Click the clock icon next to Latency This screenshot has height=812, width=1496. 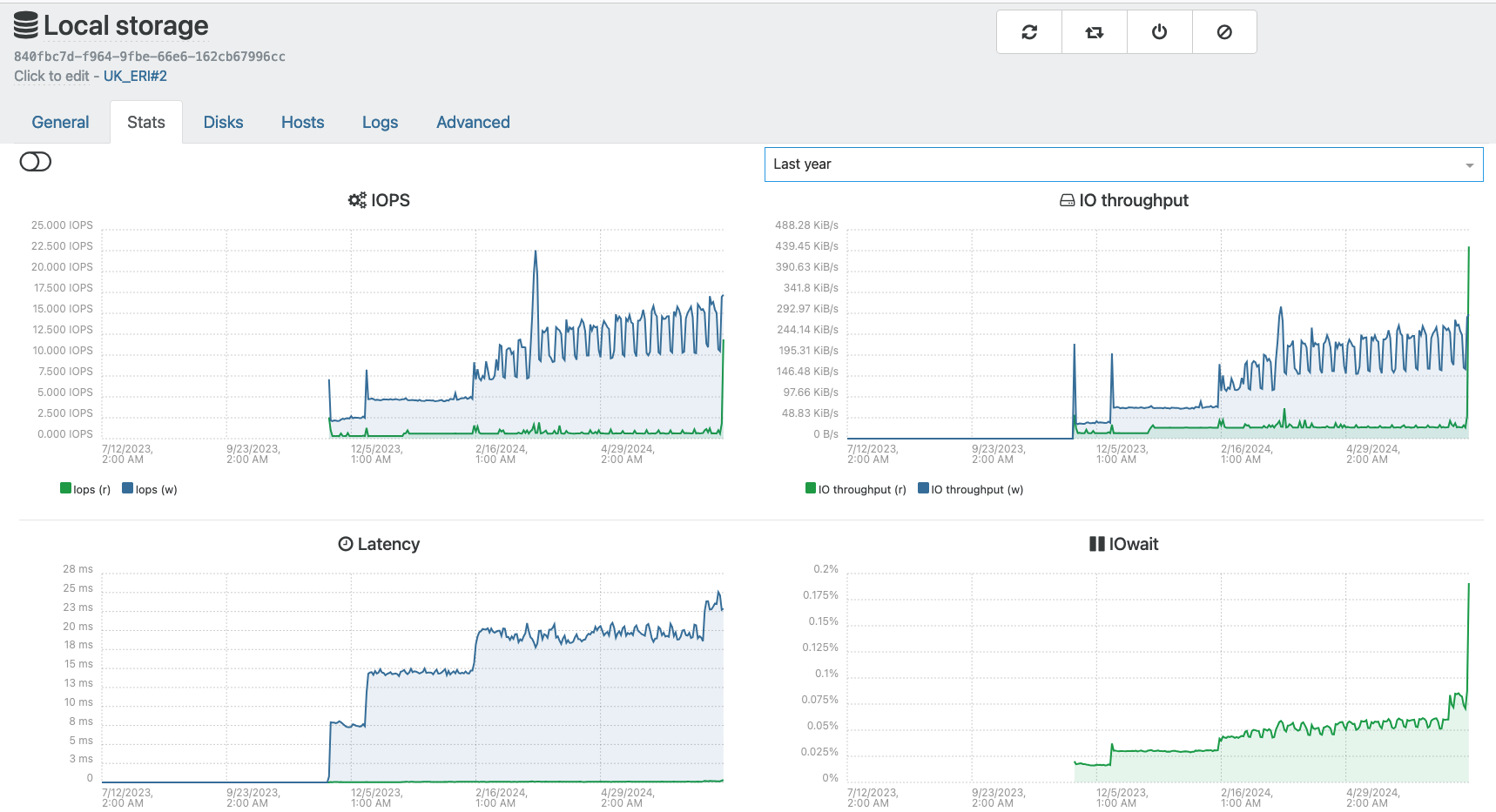coord(346,544)
